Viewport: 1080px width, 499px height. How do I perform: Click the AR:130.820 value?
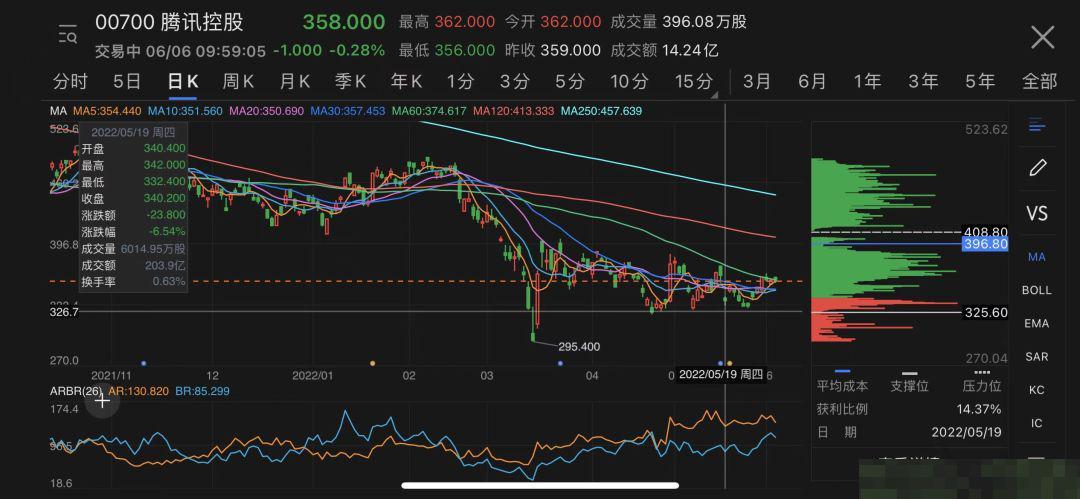pyautogui.click(x=139, y=391)
